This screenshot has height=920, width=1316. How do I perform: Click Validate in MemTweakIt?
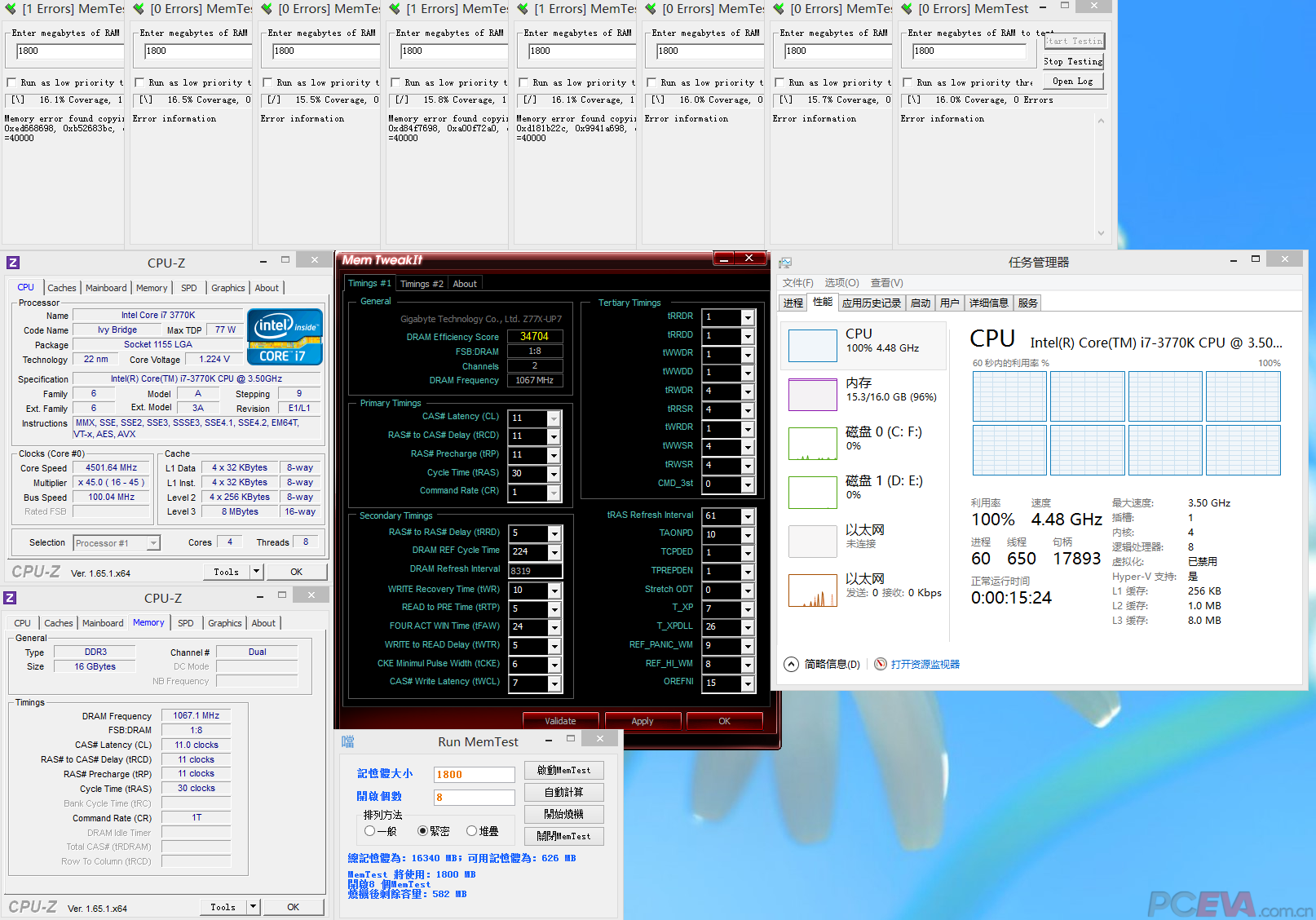[x=560, y=721]
